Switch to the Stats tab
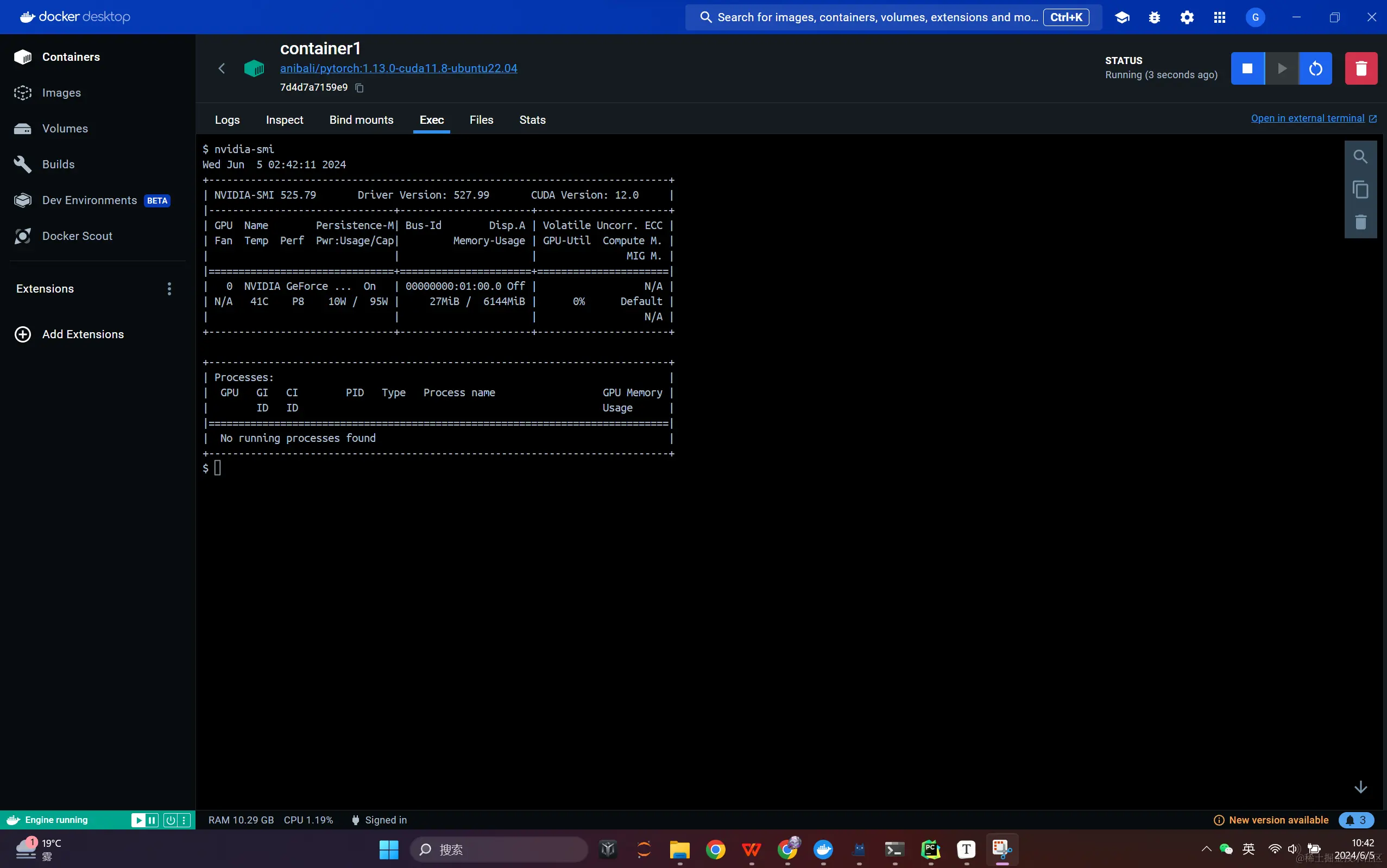Viewport: 1387px width, 868px height. tap(532, 120)
